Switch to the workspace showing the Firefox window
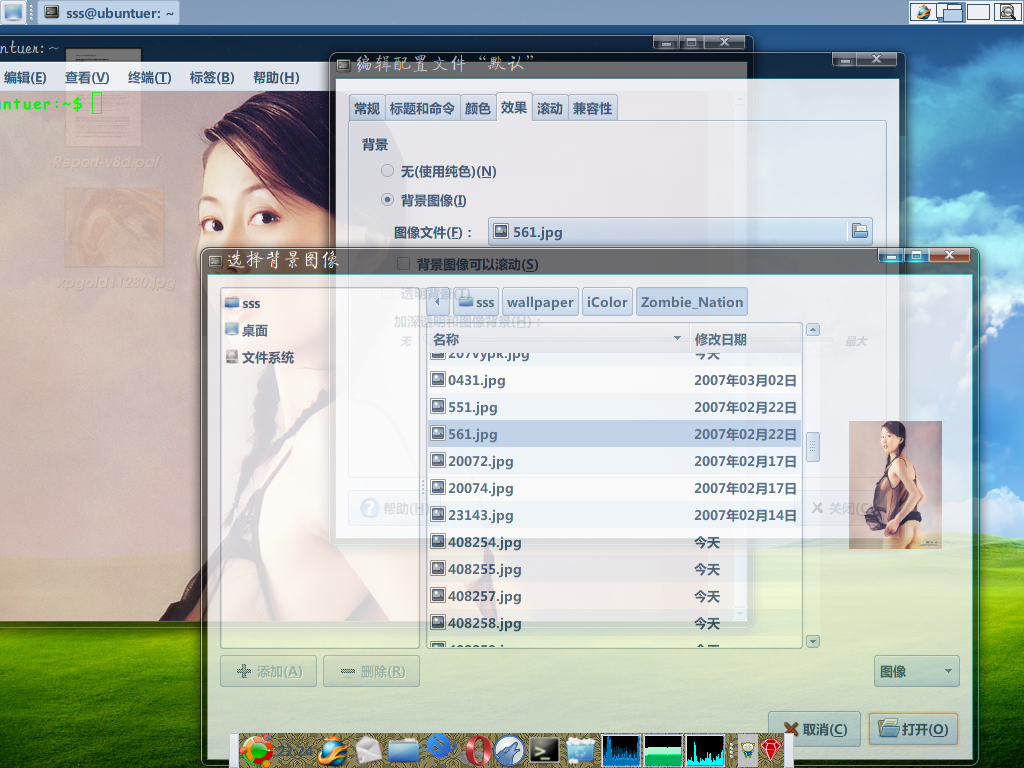 point(923,12)
